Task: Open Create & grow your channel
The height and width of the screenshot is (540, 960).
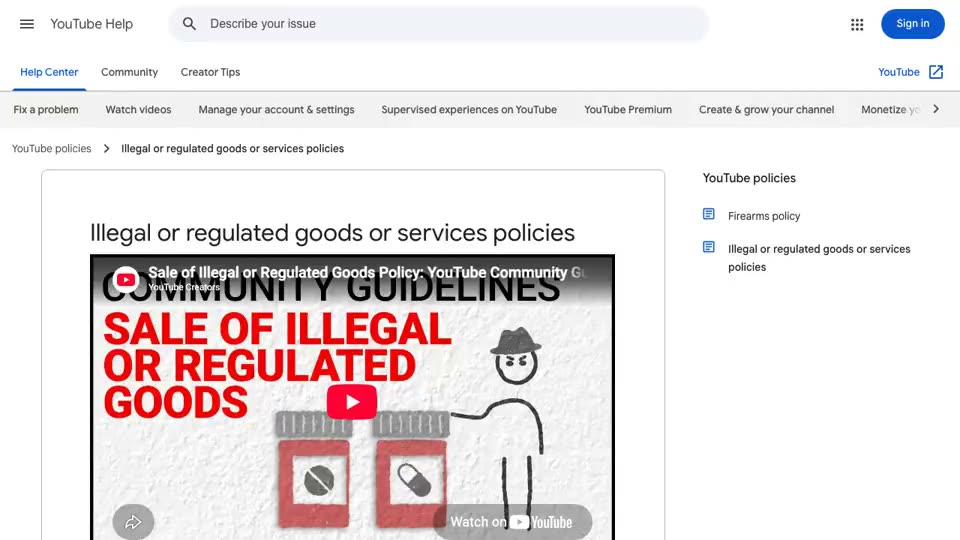Action: tap(766, 110)
